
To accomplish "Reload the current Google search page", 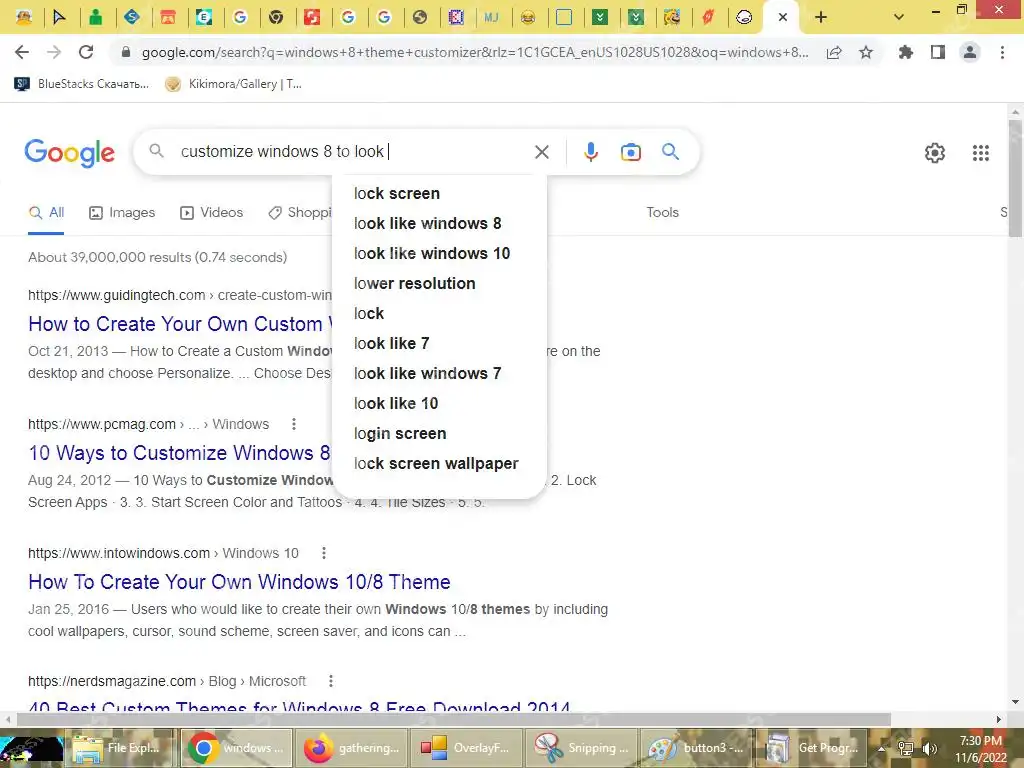I will (86, 52).
